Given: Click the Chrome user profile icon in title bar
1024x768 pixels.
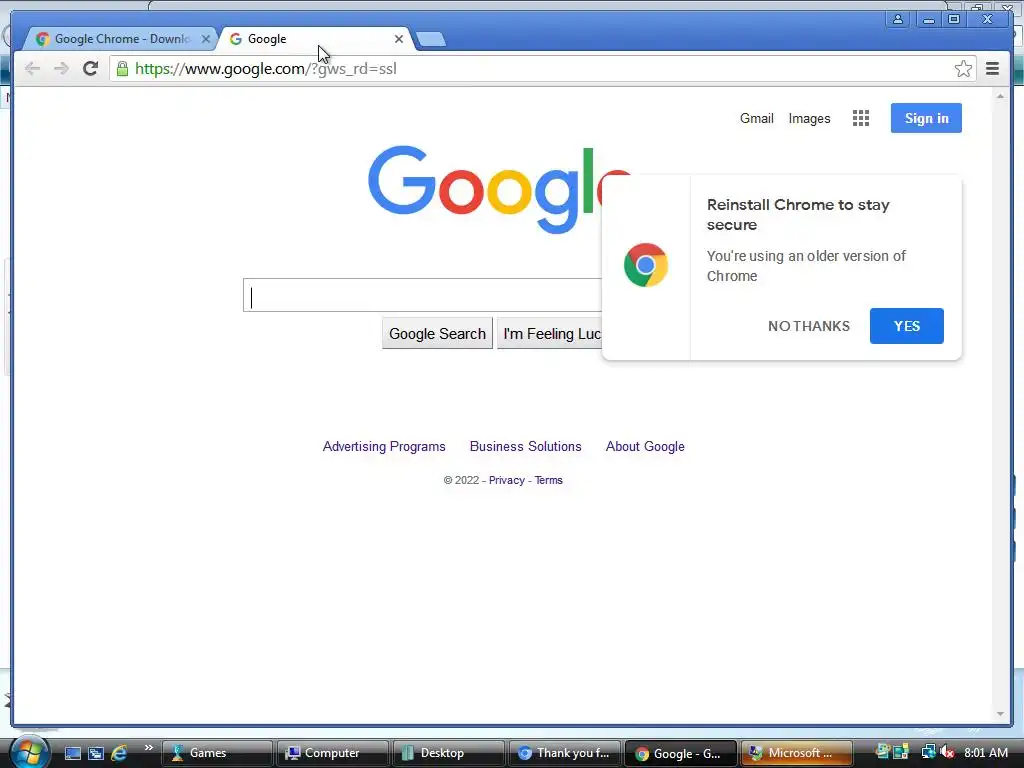Looking at the screenshot, I should coord(898,19).
